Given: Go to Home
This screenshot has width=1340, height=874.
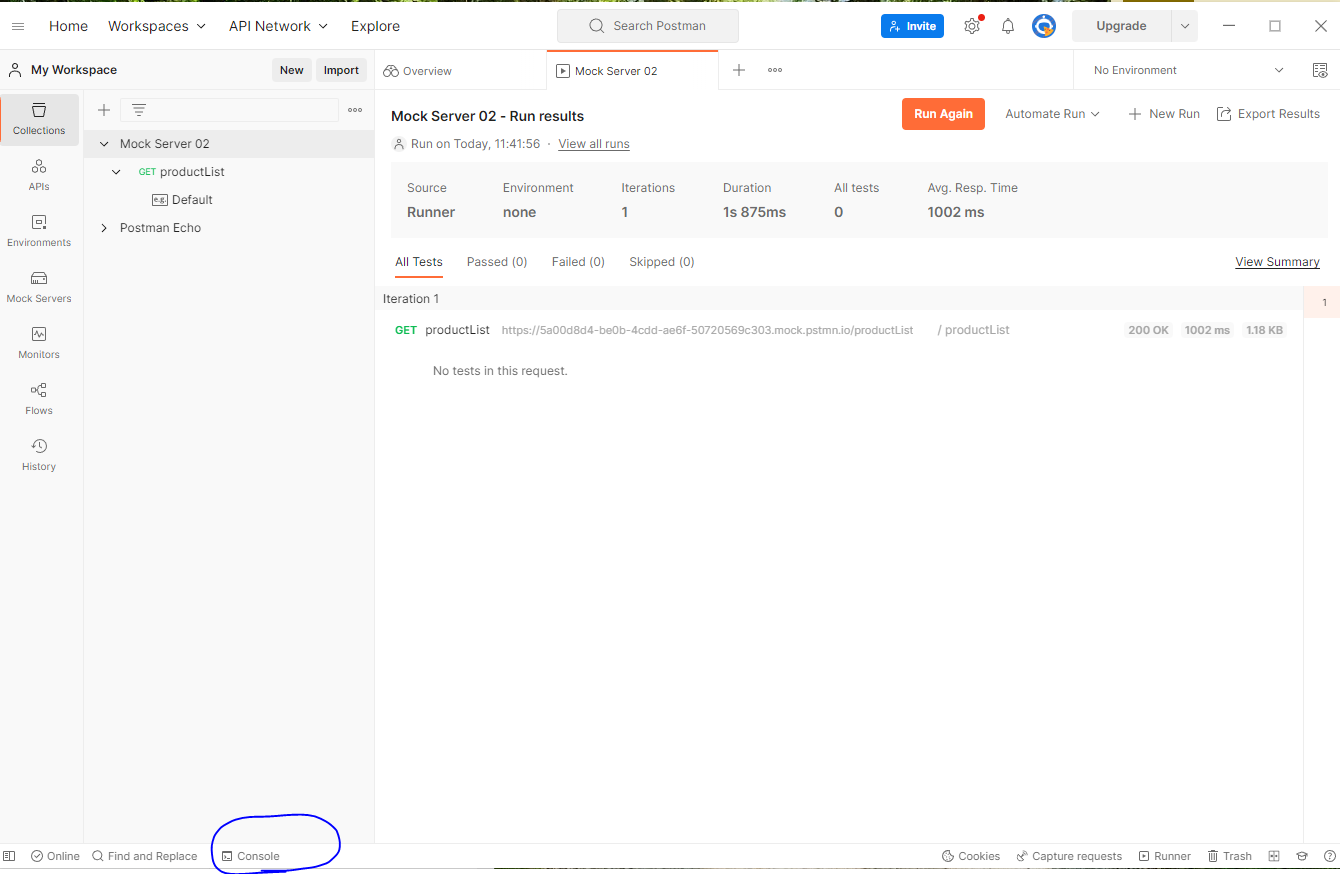Looking at the screenshot, I should click(69, 26).
